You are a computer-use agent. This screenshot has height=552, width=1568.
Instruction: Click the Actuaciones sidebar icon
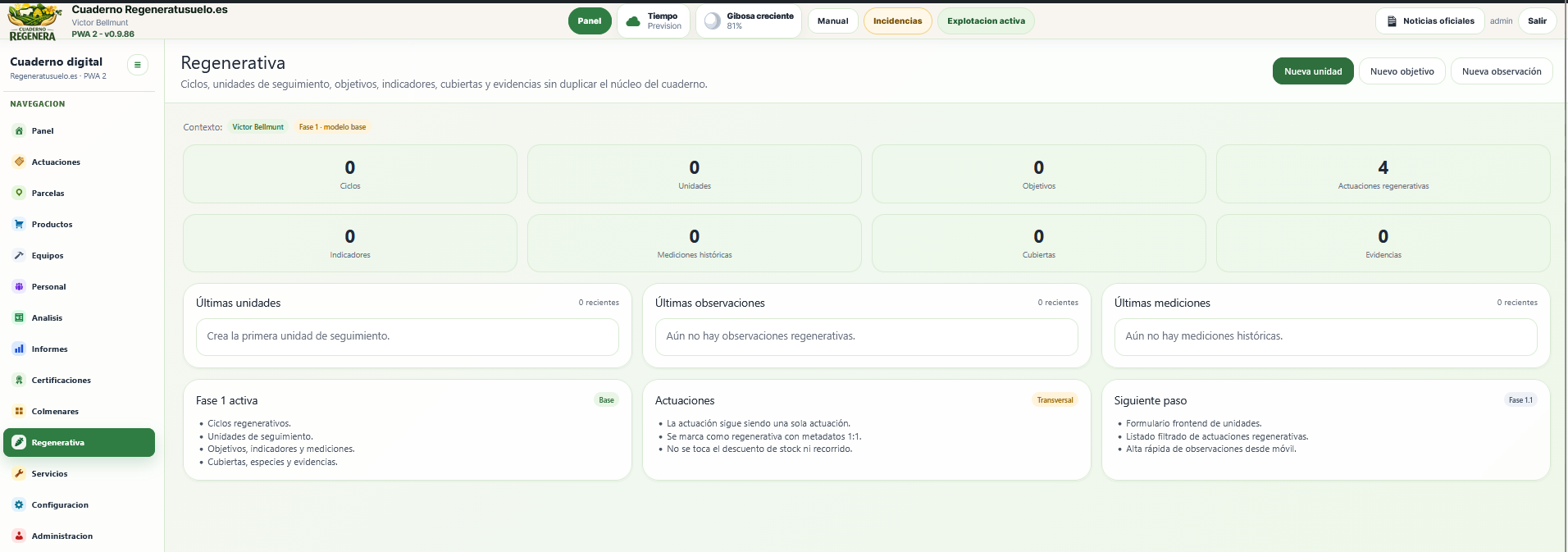point(19,162)
